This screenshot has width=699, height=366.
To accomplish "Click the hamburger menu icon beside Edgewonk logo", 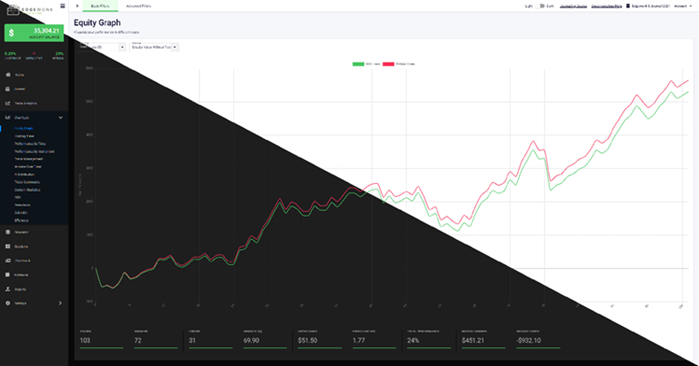I will coord(62,6).
